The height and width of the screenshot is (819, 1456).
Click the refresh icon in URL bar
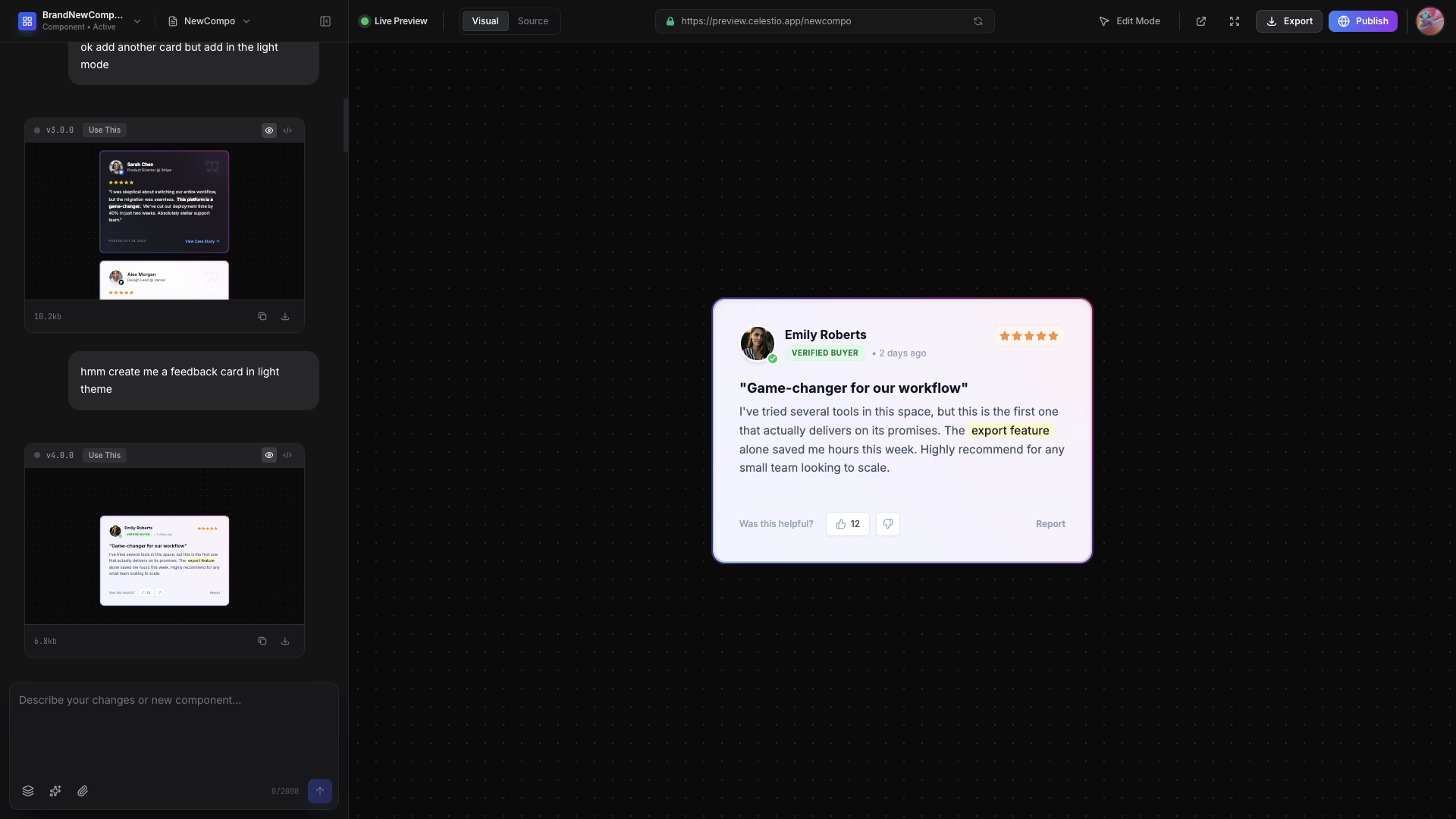(x=978, y=21)
